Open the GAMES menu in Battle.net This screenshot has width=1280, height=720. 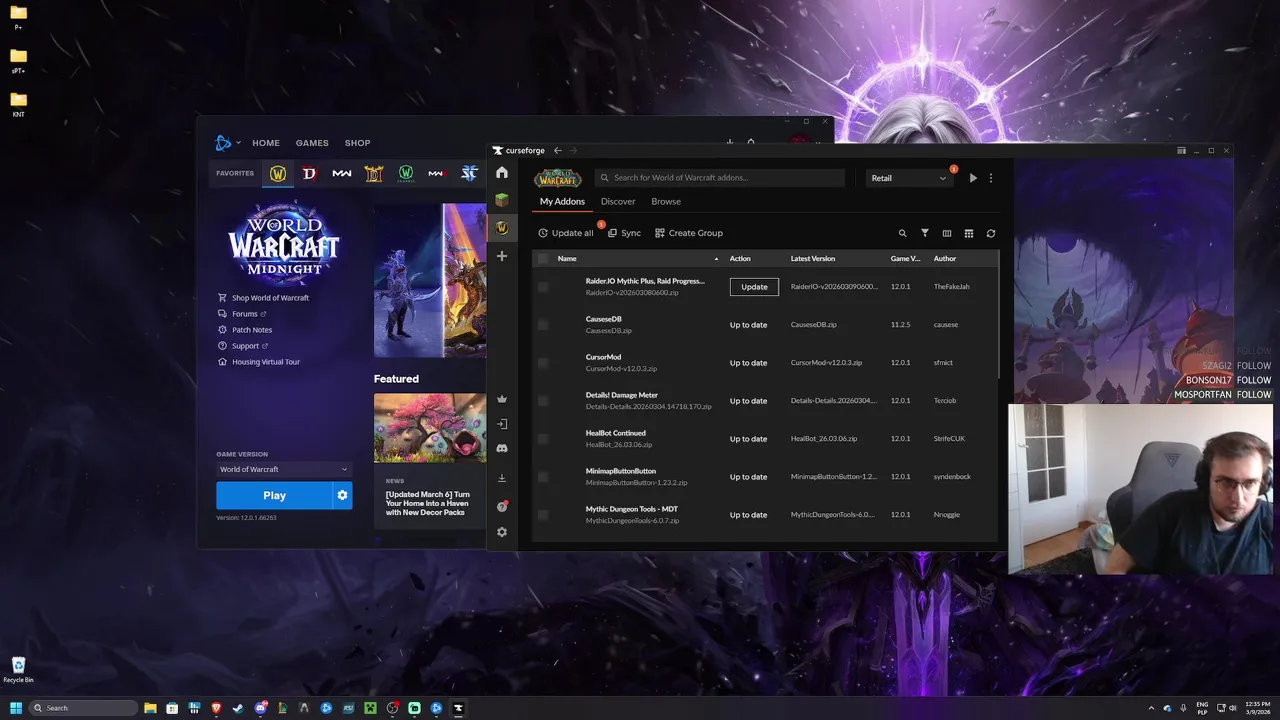[x=312, y=143]
